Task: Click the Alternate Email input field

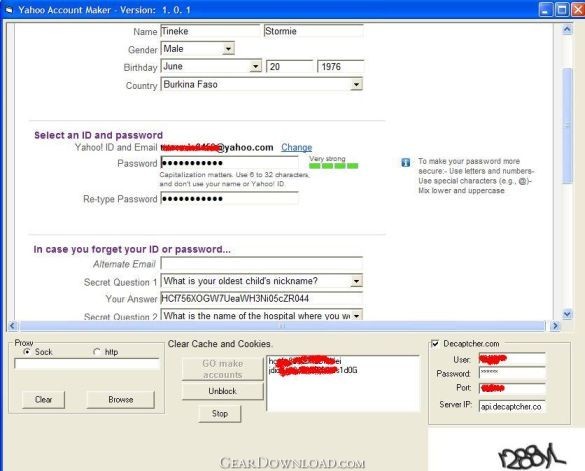Action: 262,263
